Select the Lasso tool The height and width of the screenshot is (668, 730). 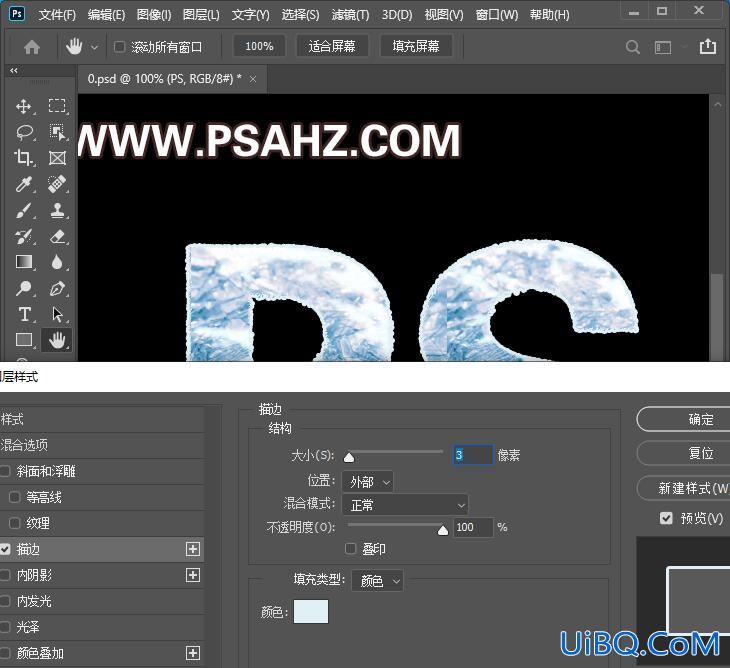tap(24, 132)
